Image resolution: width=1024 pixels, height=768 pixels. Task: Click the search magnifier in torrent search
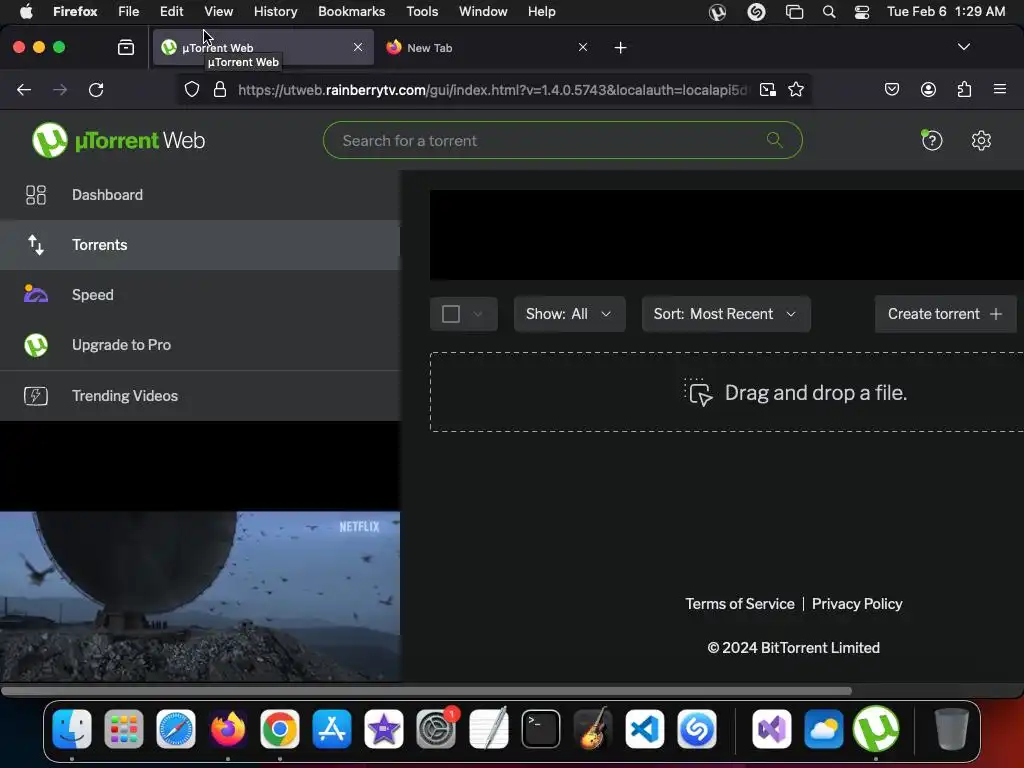[x=775, y=140]
